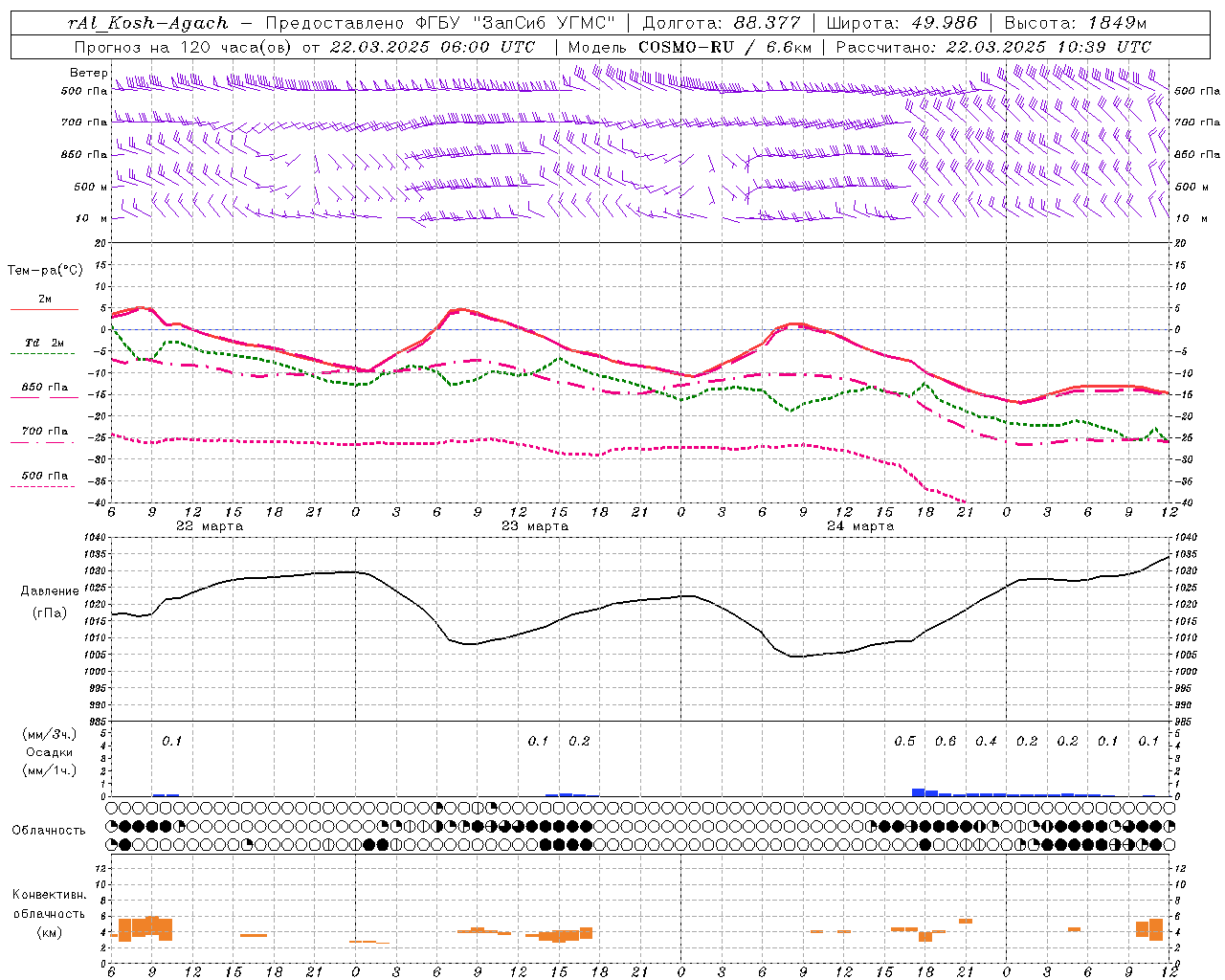Click the 850 гПа legend entry in temperature panel
1225x980 pixels.
click(x=44, y=388)
